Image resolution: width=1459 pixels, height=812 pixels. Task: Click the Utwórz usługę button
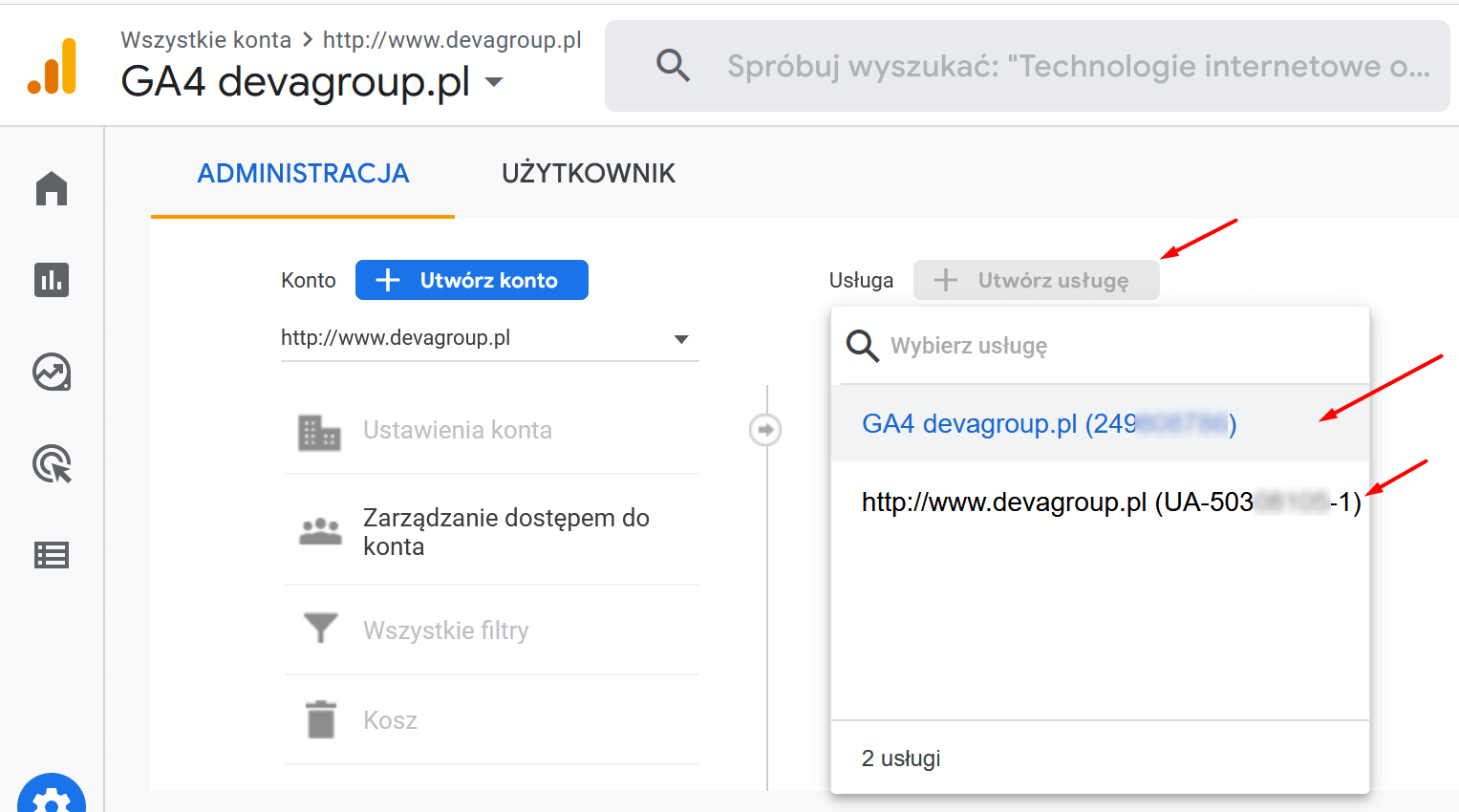[x=1037, y=280]
